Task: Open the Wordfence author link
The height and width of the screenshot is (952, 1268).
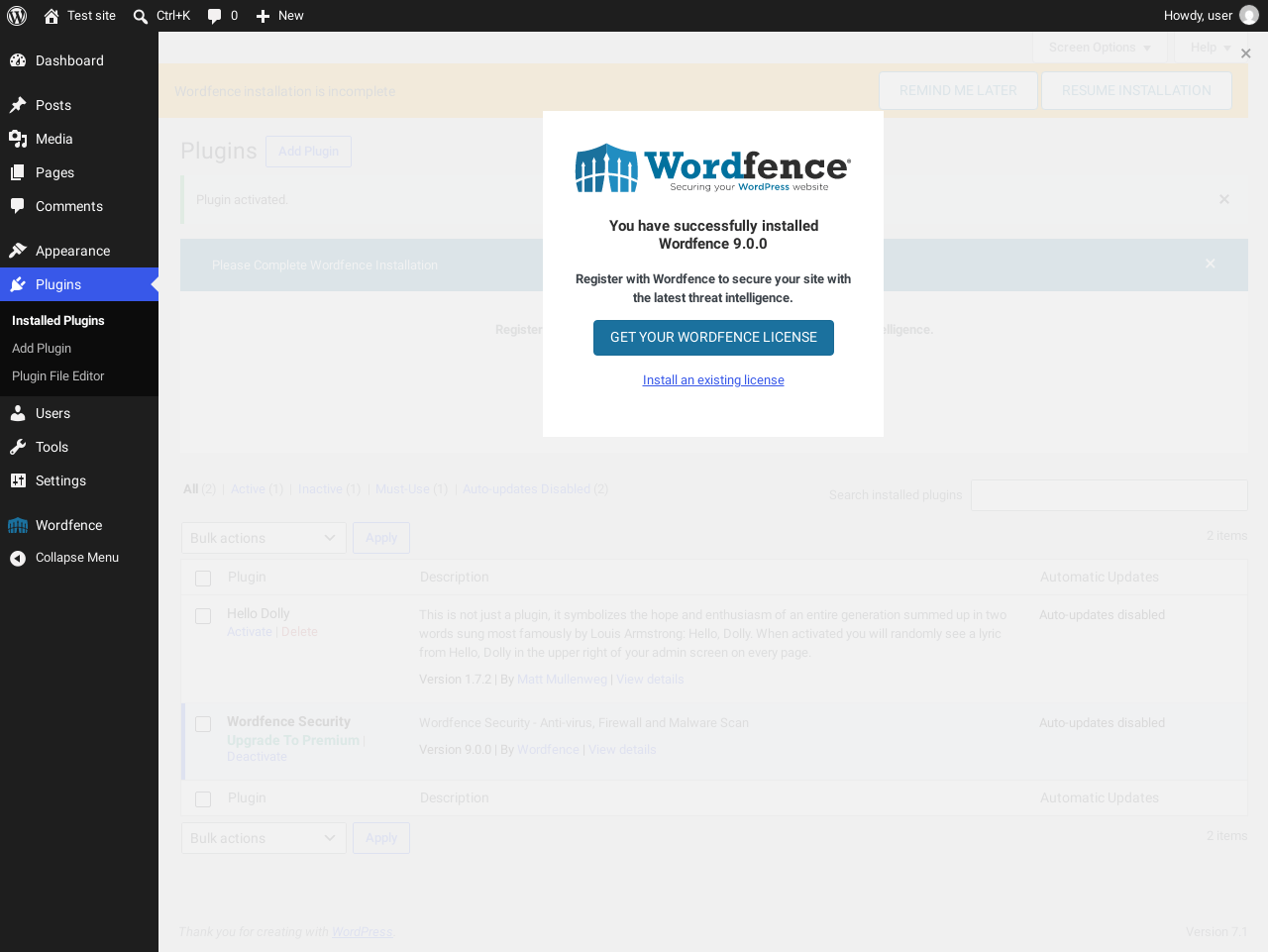Action: pyautogui.click(x=548, y=750)
